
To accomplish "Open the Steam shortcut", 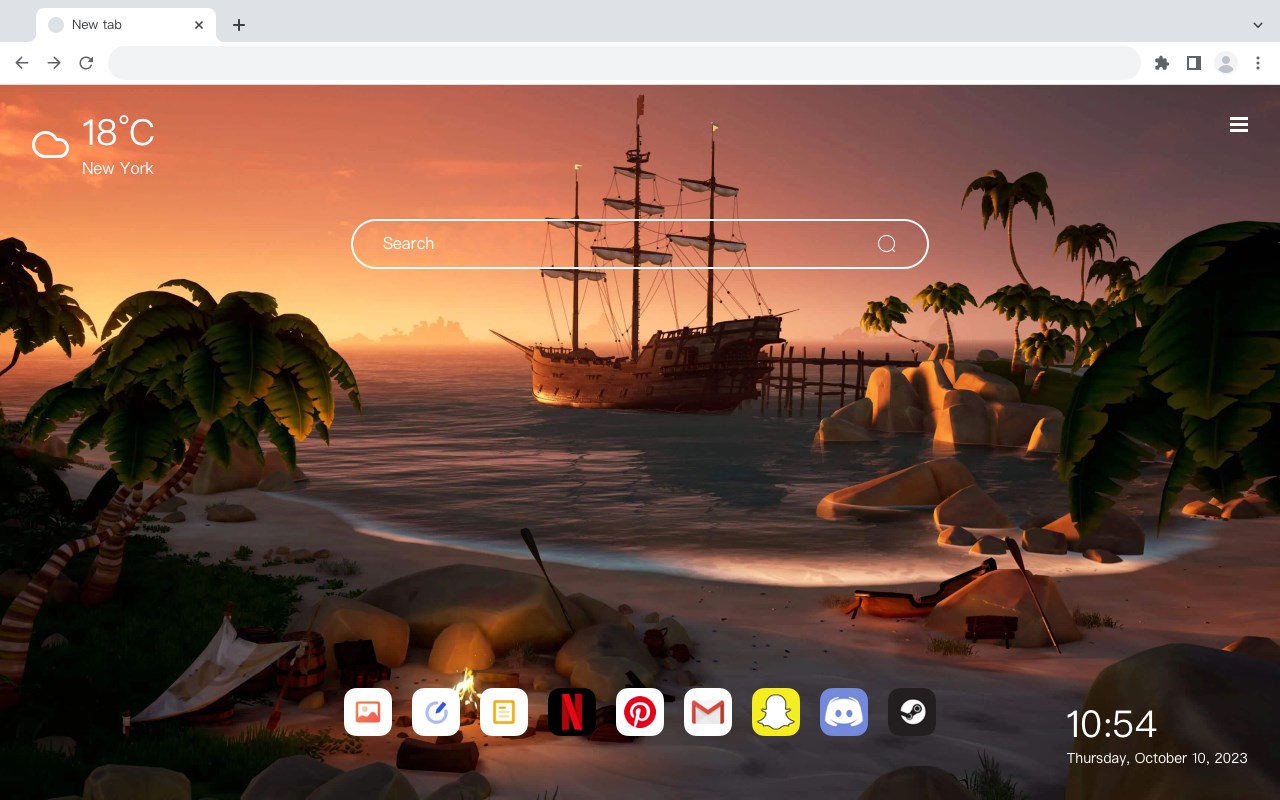I will (912, 712).
